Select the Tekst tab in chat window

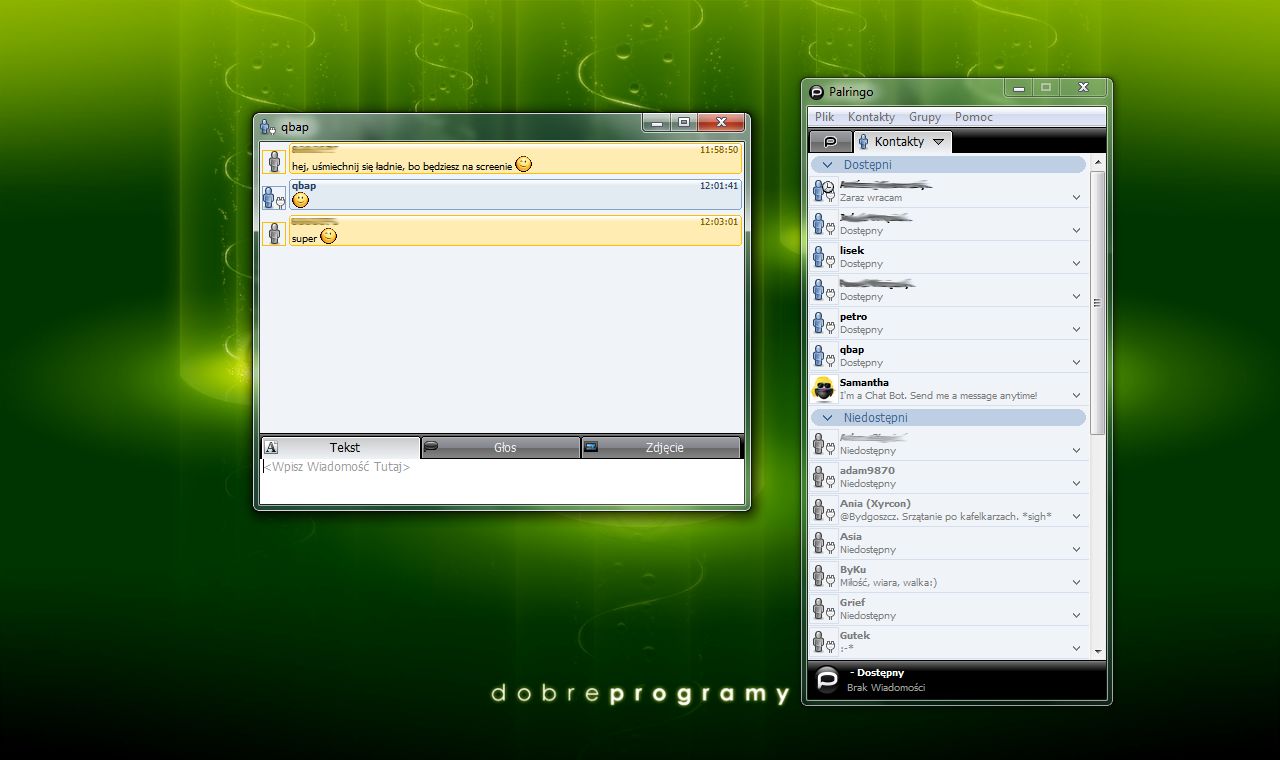341,447
